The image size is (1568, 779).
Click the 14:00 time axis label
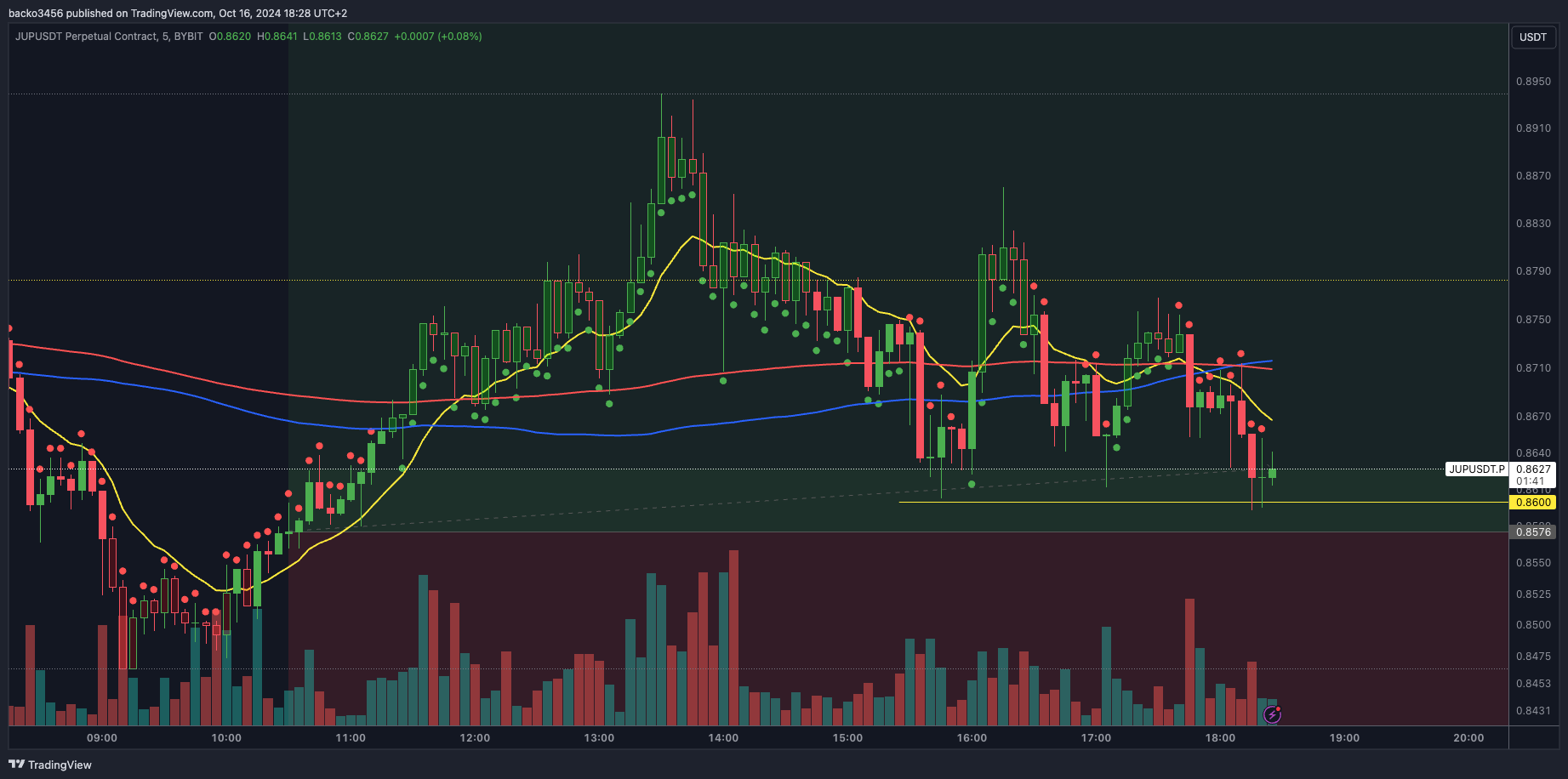coord(723,738)
